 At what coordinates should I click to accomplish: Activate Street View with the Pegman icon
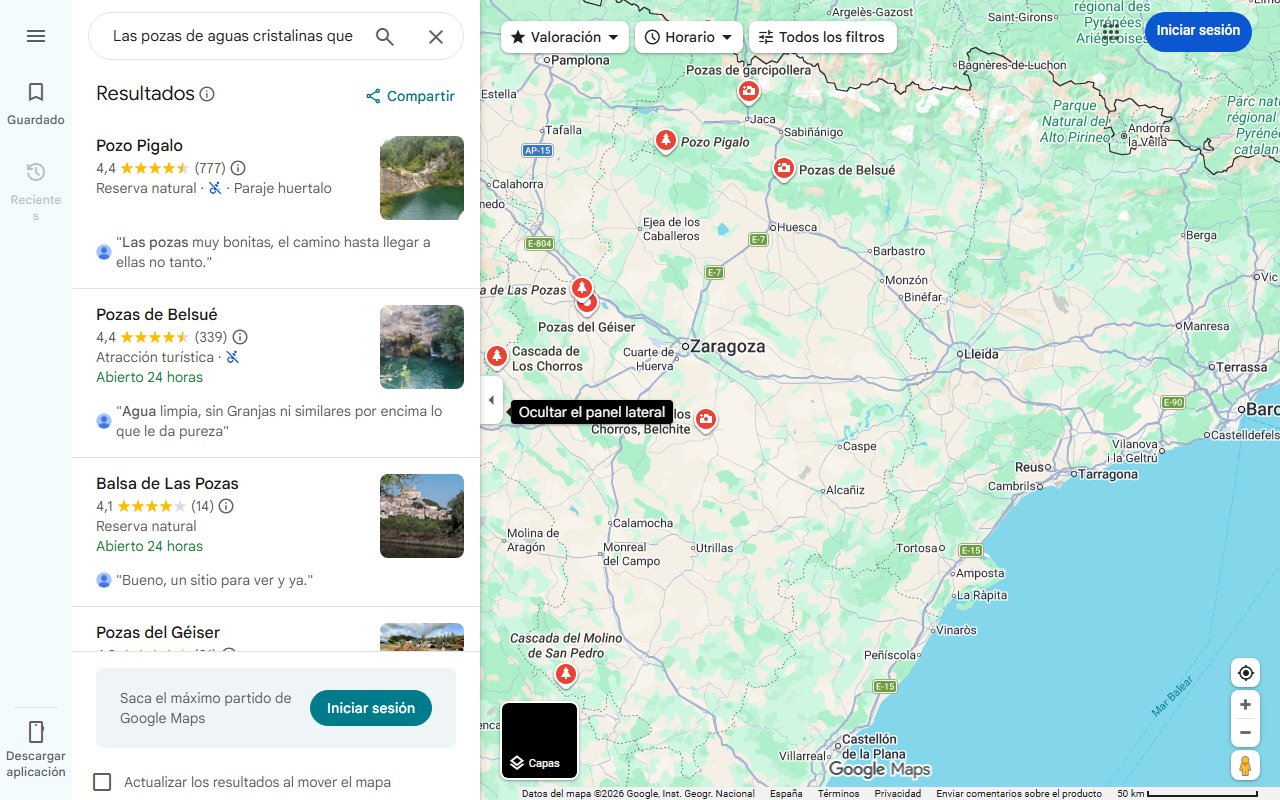click(x=1245, y=765)
